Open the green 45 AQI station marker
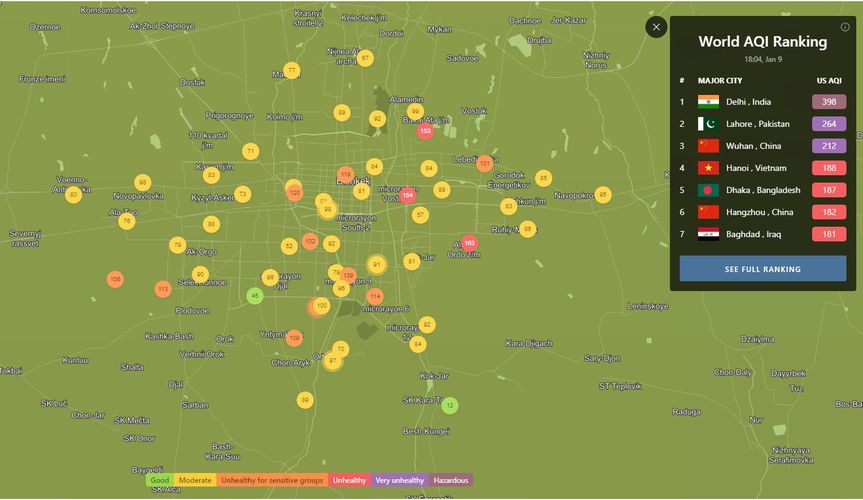This screenshot has height=500, width=863. click(255, 295)
